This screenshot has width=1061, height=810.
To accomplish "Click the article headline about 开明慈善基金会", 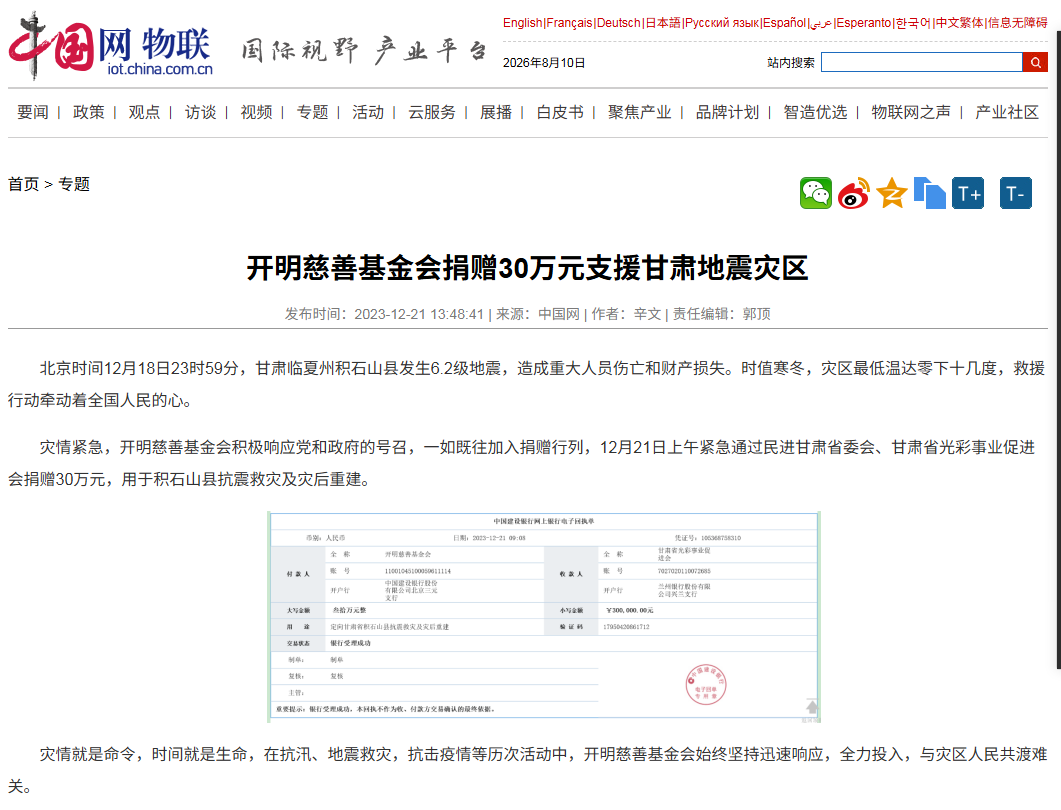I will tap(527, 268).
